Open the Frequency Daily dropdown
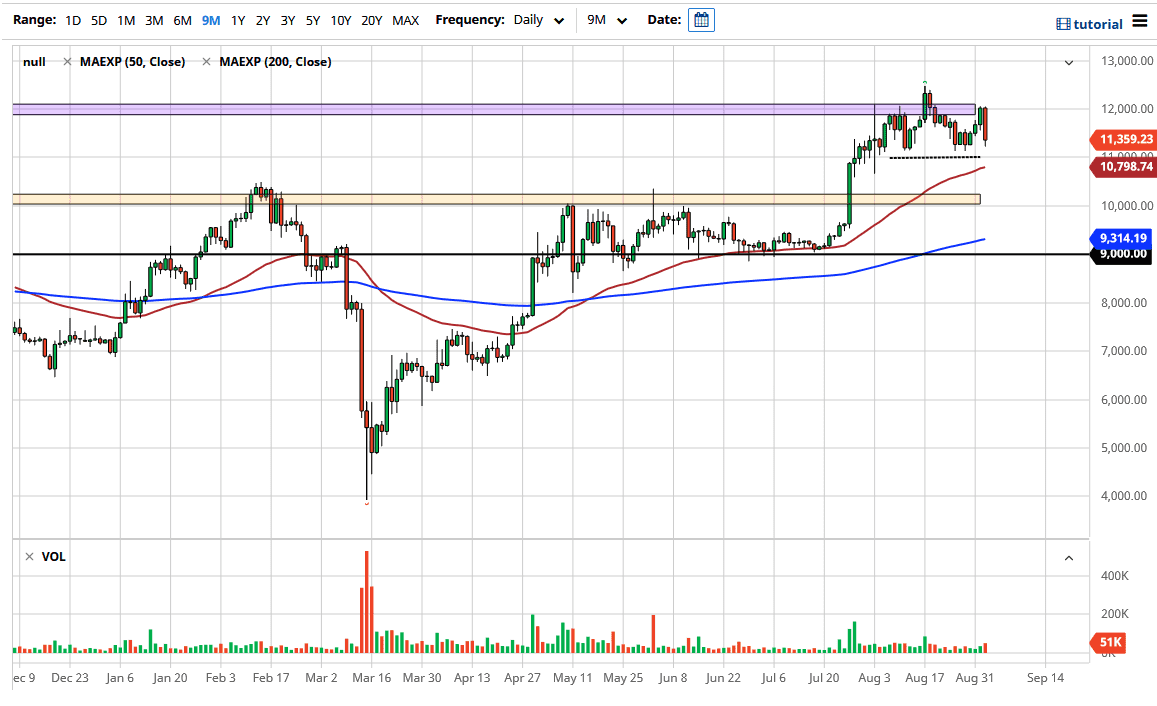This screenshot has width=1157, height=706. click(x=538, y=19)
